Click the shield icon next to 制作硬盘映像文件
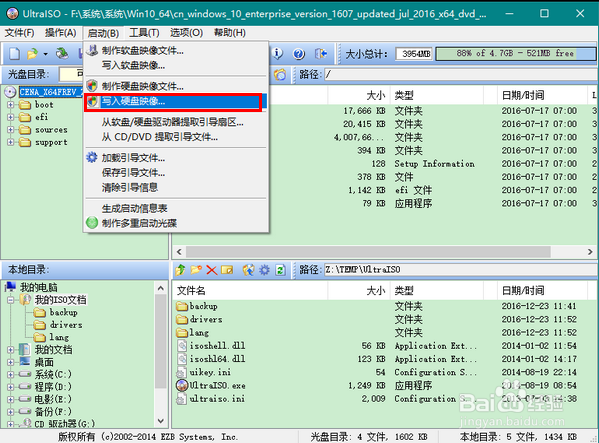The height and width of the screenshot is (443, 599). coord(92,86)
